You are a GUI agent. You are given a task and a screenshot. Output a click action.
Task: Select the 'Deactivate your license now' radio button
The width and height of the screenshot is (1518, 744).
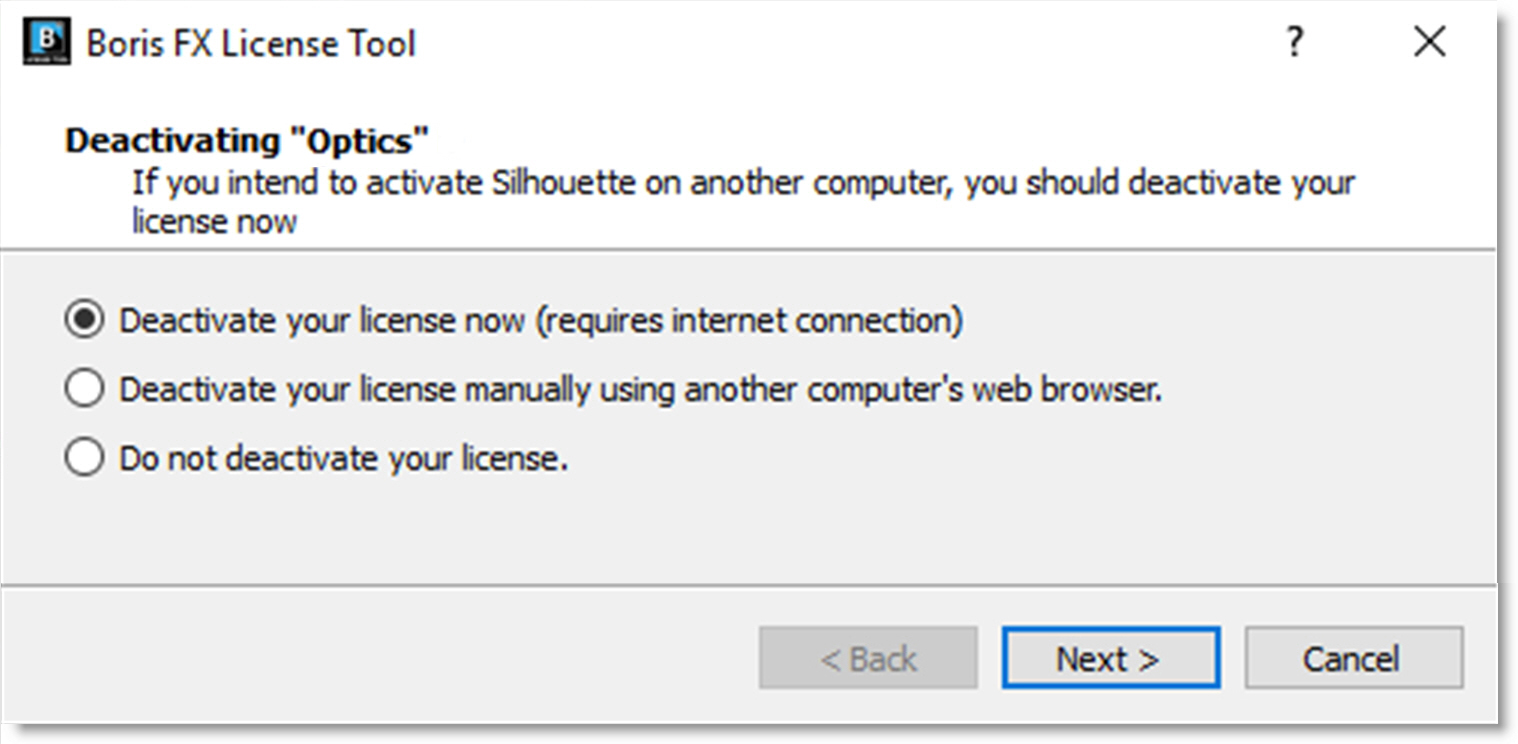click(84, 320)
